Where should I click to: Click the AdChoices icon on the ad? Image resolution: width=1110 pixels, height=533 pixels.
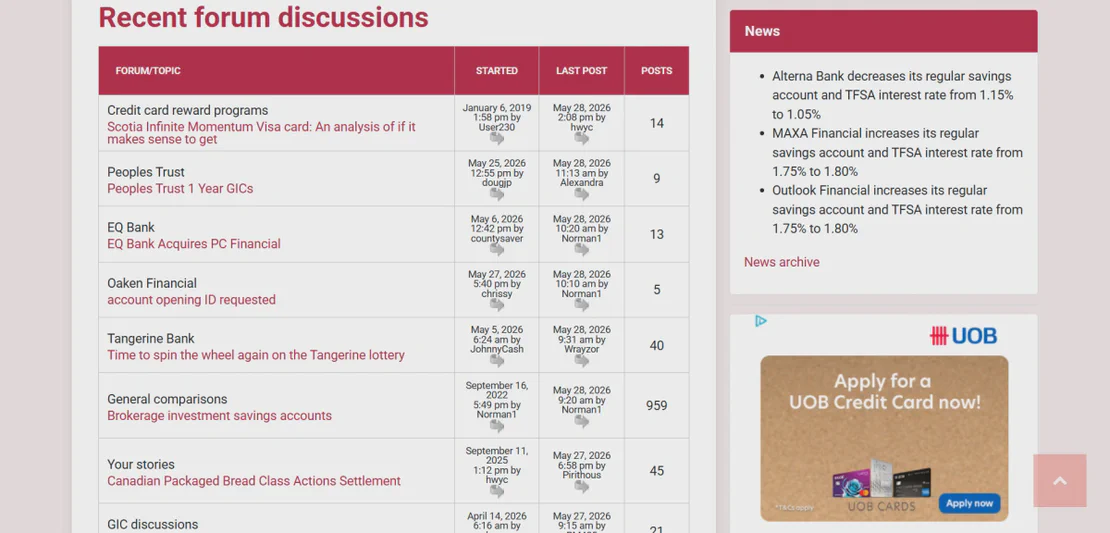(761, 321)
